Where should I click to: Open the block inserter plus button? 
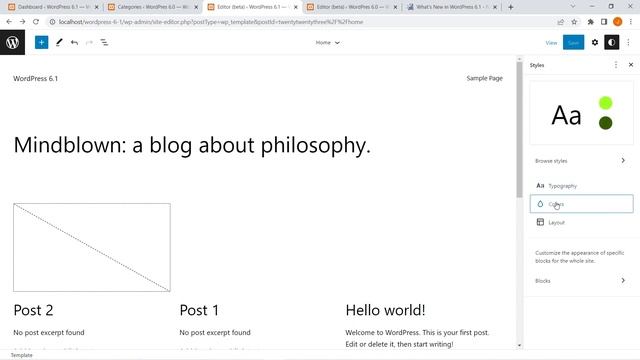coord(41,42)
